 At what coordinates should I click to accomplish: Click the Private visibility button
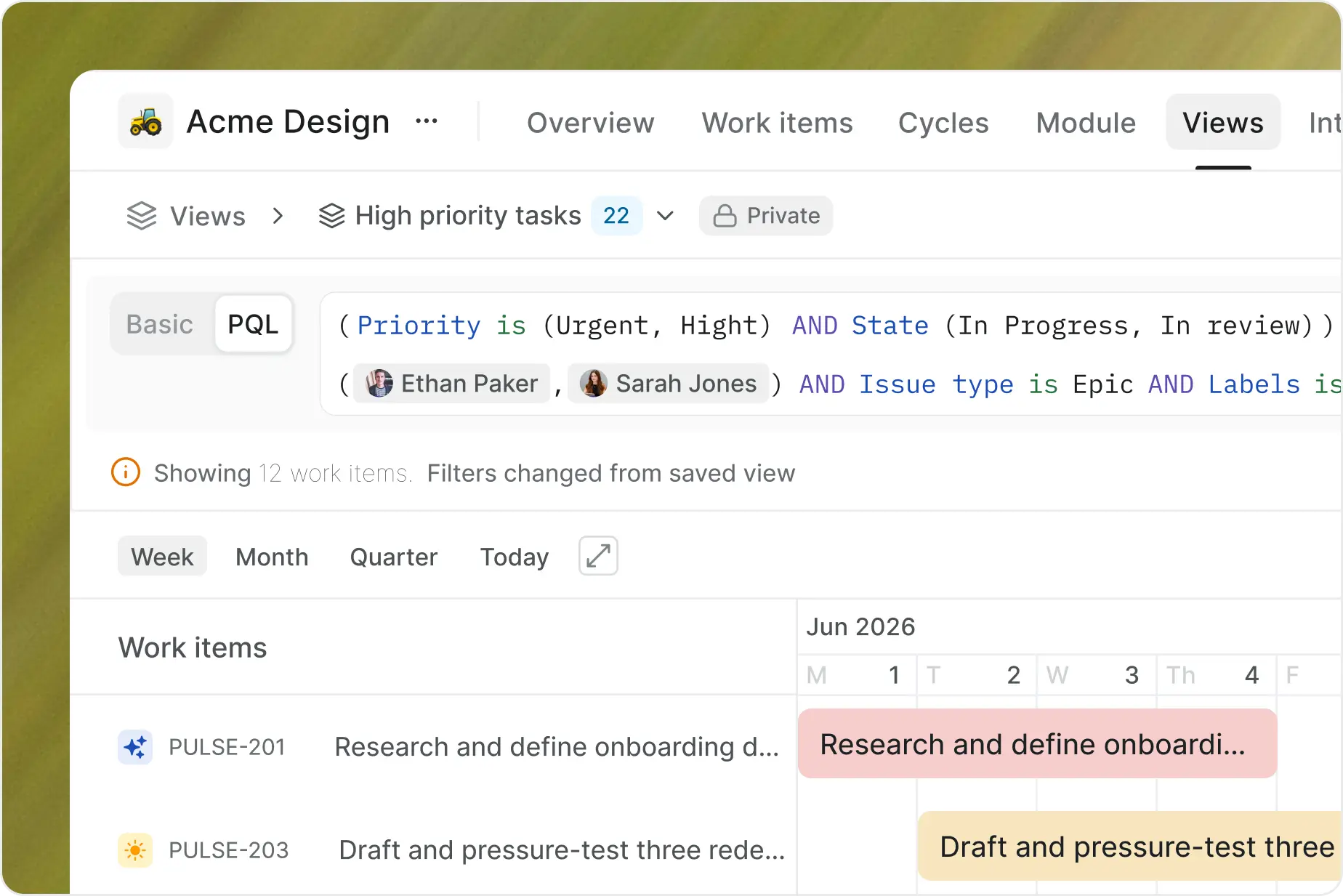[766, 216]
